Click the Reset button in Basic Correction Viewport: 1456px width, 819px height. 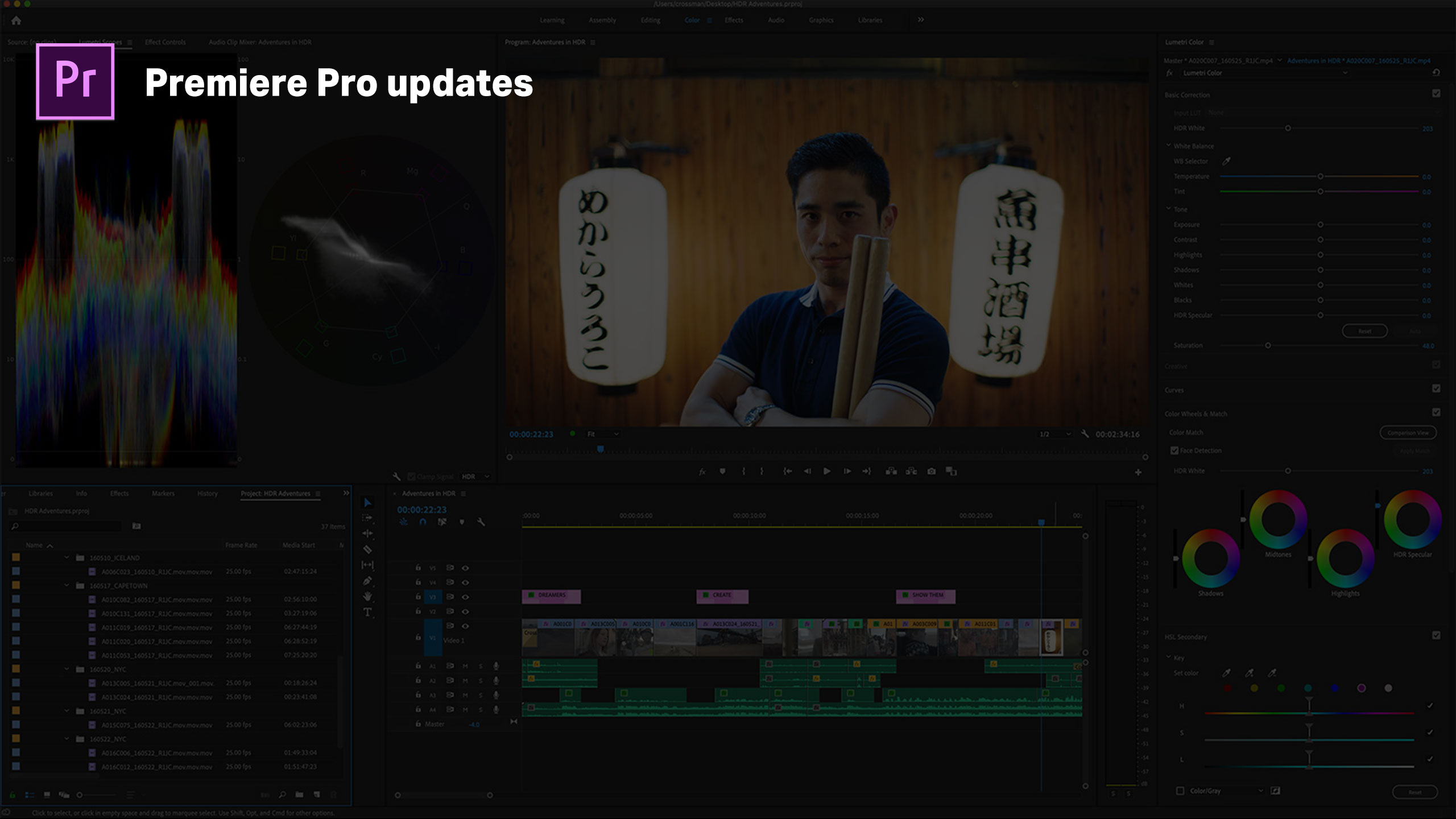click(x=1364, y=330)
